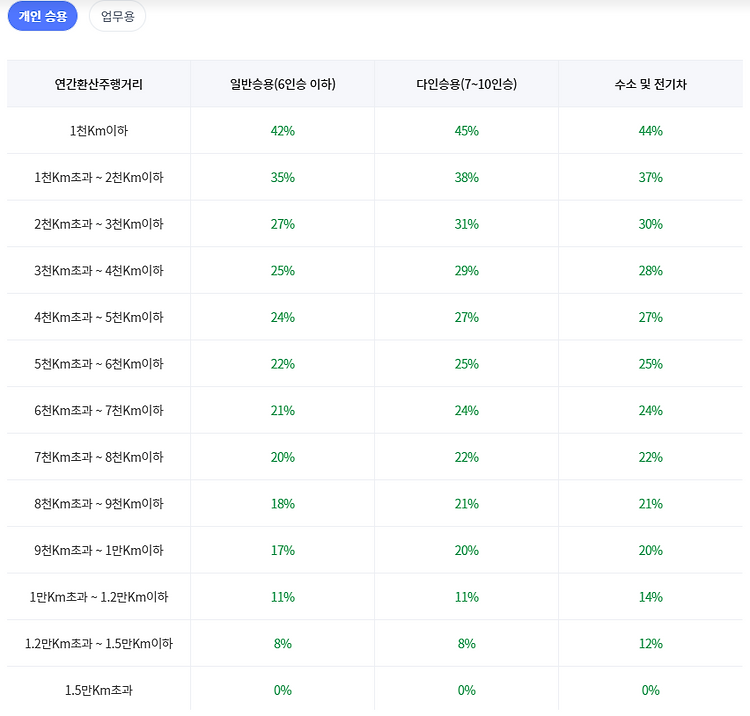Image resolution: width=750 pixels, height=716 pixels.
Task: Click 다인승용 24% in 6천Km초과 ~ 7천Km이하 row
Action: pos(466,410)
